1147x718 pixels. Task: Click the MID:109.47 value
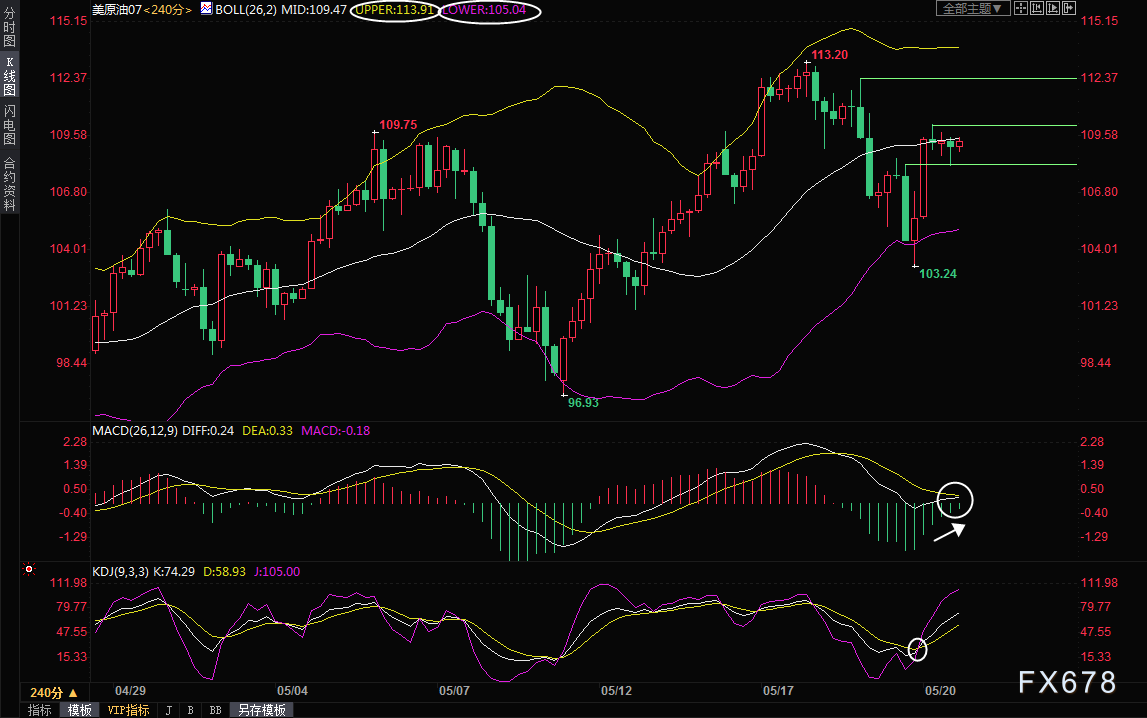coord(314,10)
